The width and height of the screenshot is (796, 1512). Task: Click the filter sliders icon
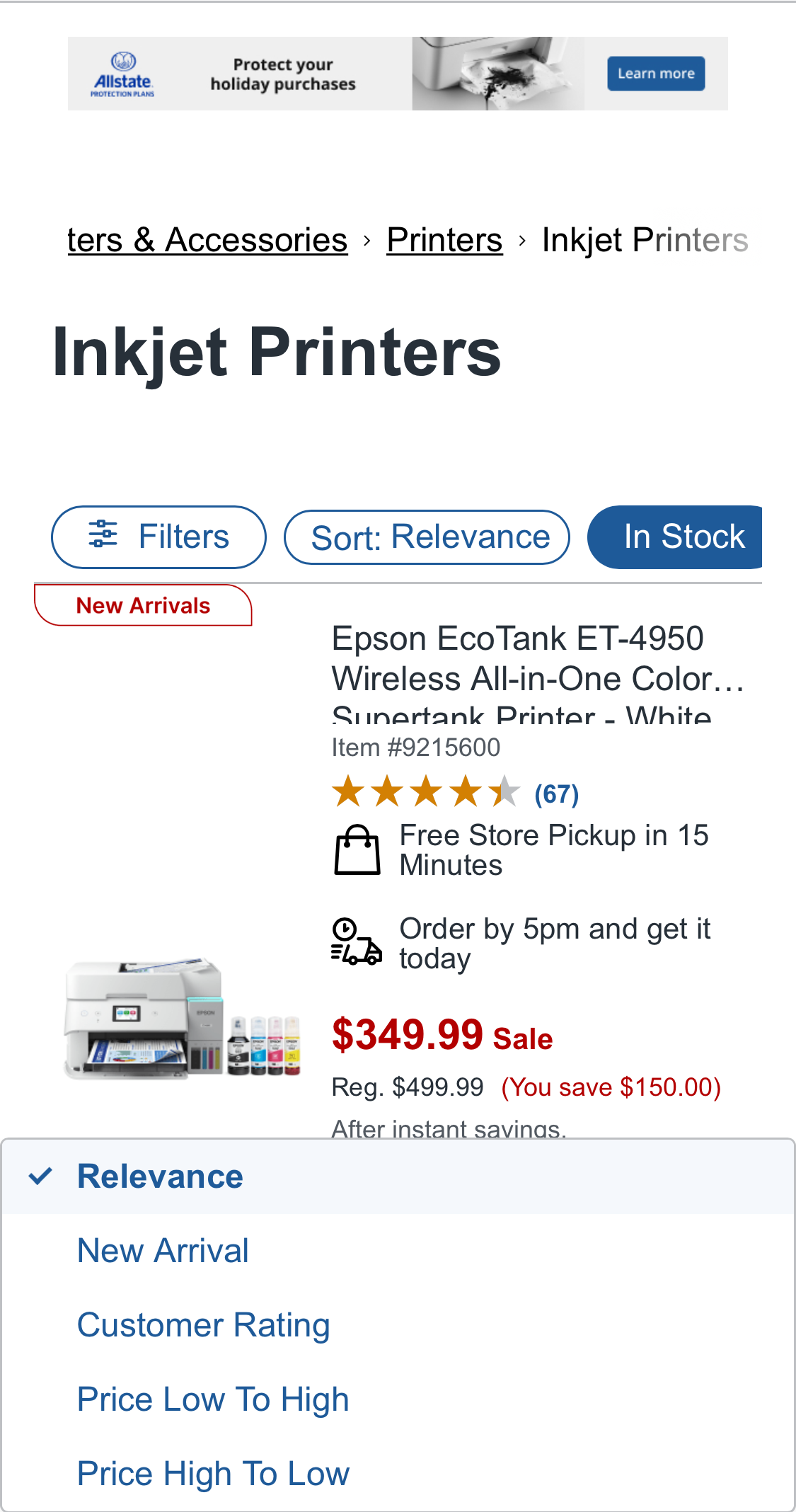click(103, 534)
